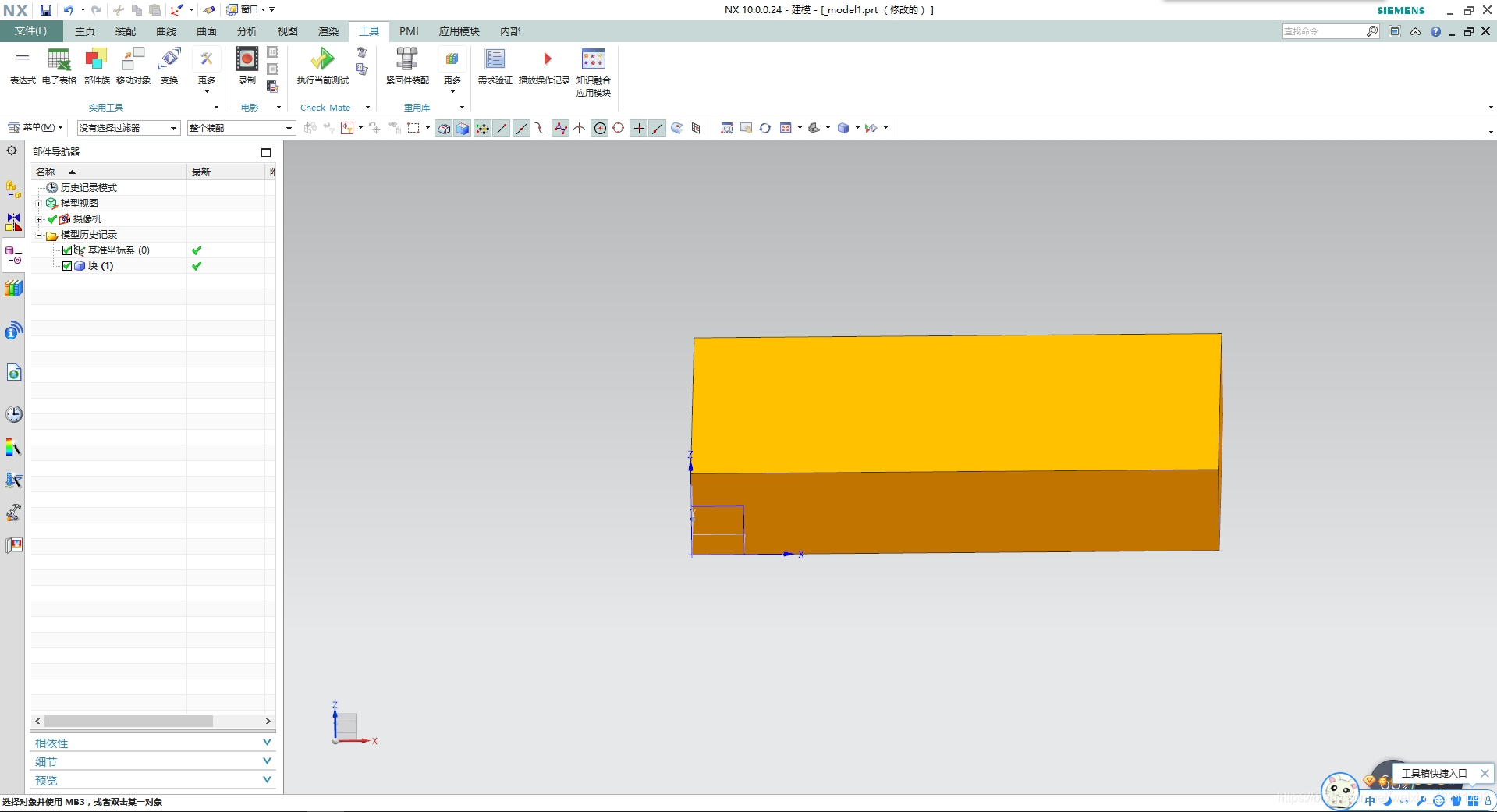Open the 菜单(M) dropdown
The width and height of the screenshot is (1497, 812).
tap(35, 128)
